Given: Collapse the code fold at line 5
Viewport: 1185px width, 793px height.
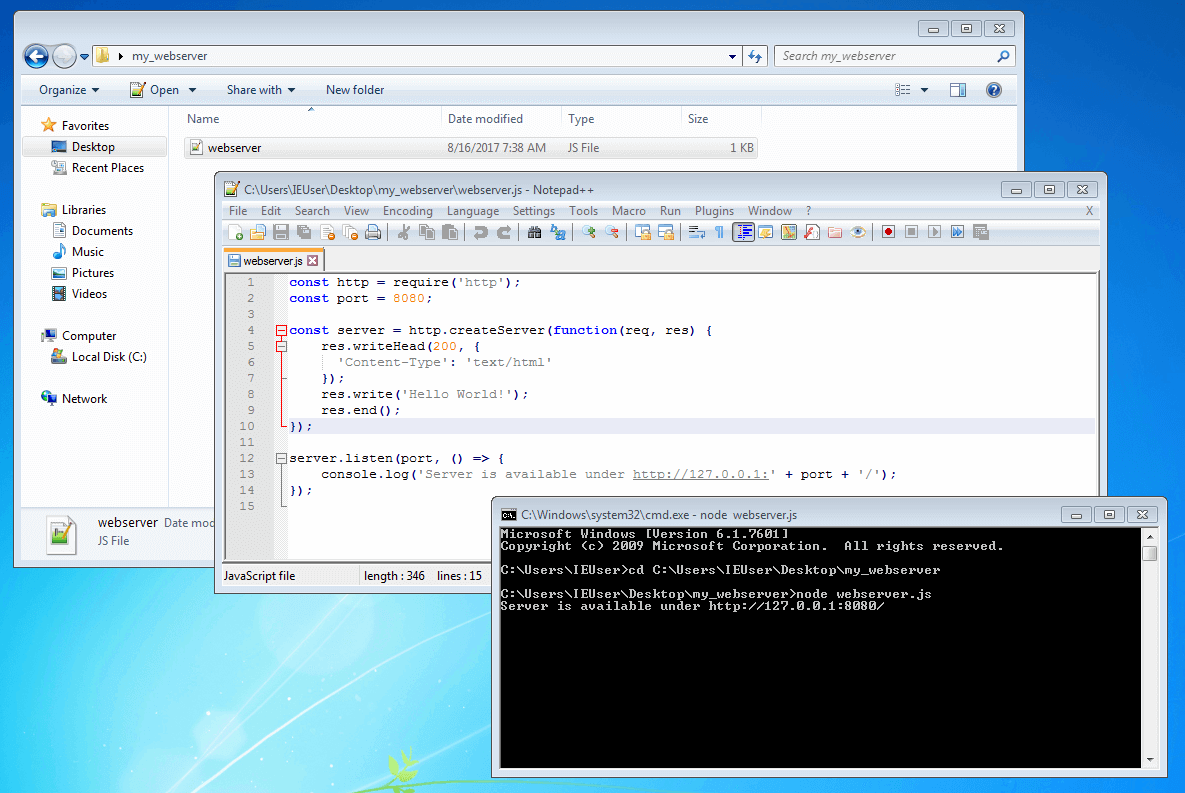Looking at the screenshot, I should [x=281, y=346].
